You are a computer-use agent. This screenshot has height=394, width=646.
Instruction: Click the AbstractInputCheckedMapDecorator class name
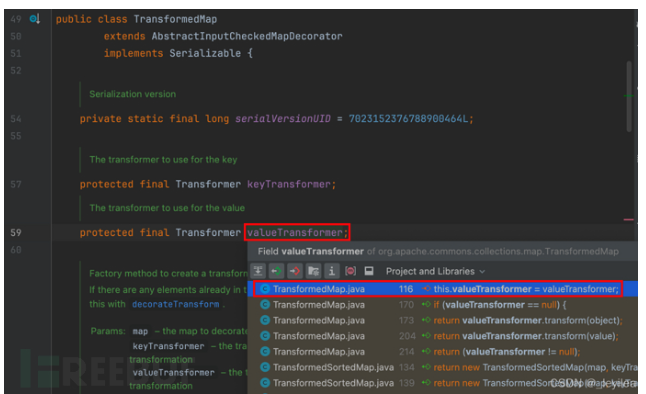(x=247, y=36)
